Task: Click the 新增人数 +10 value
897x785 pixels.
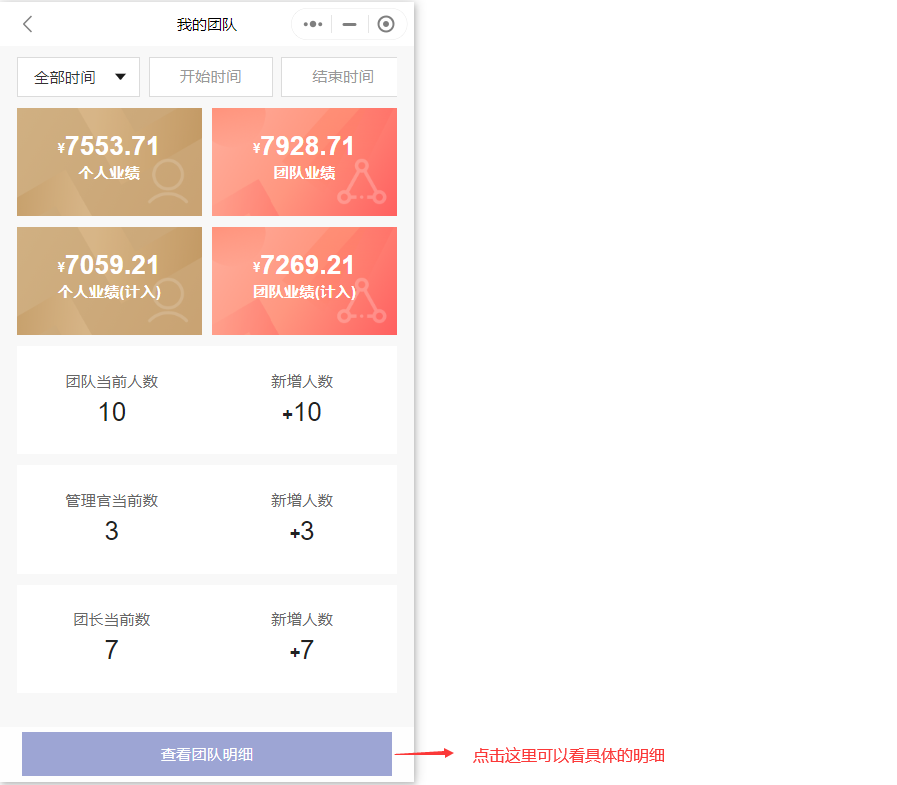Action: click(x=302, y=412)
